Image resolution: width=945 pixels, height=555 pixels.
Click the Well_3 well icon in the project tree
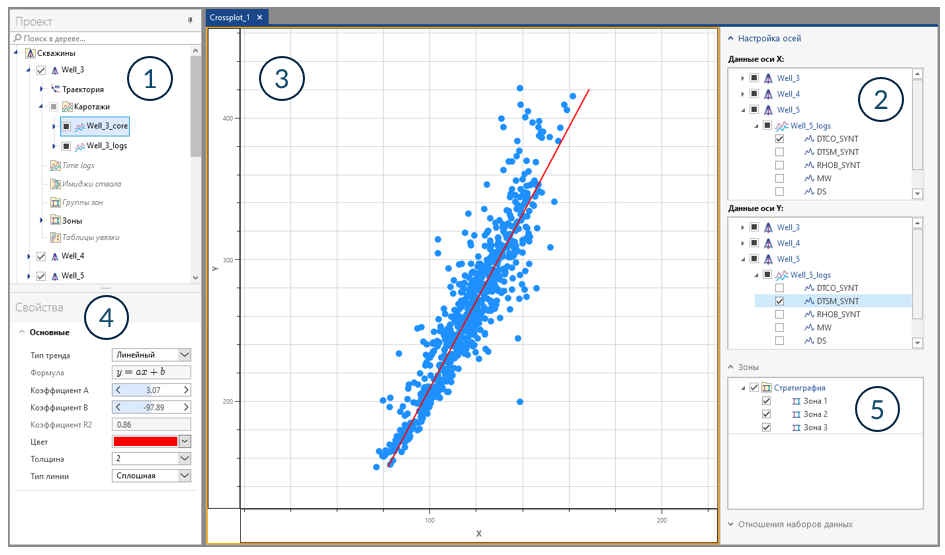(55, 71)
